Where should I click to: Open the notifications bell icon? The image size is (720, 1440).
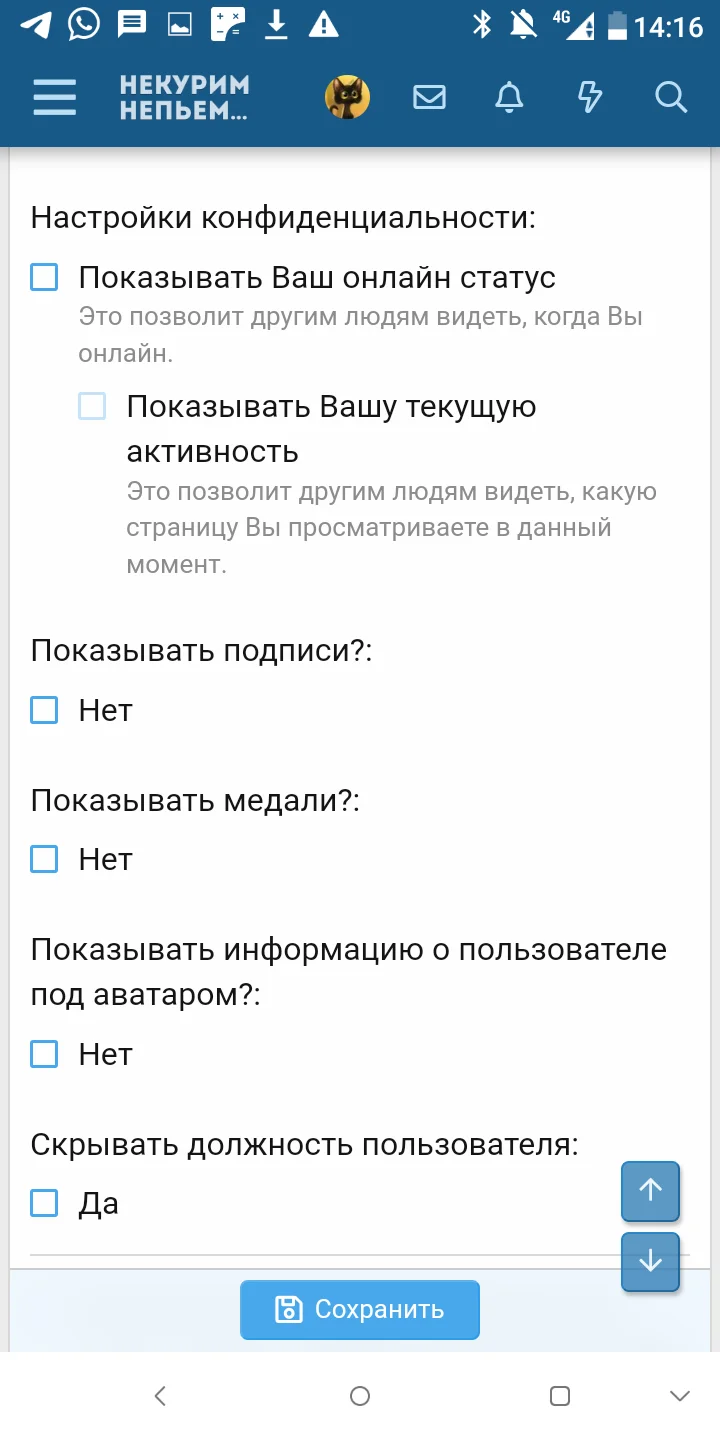[x=509, y=97]
